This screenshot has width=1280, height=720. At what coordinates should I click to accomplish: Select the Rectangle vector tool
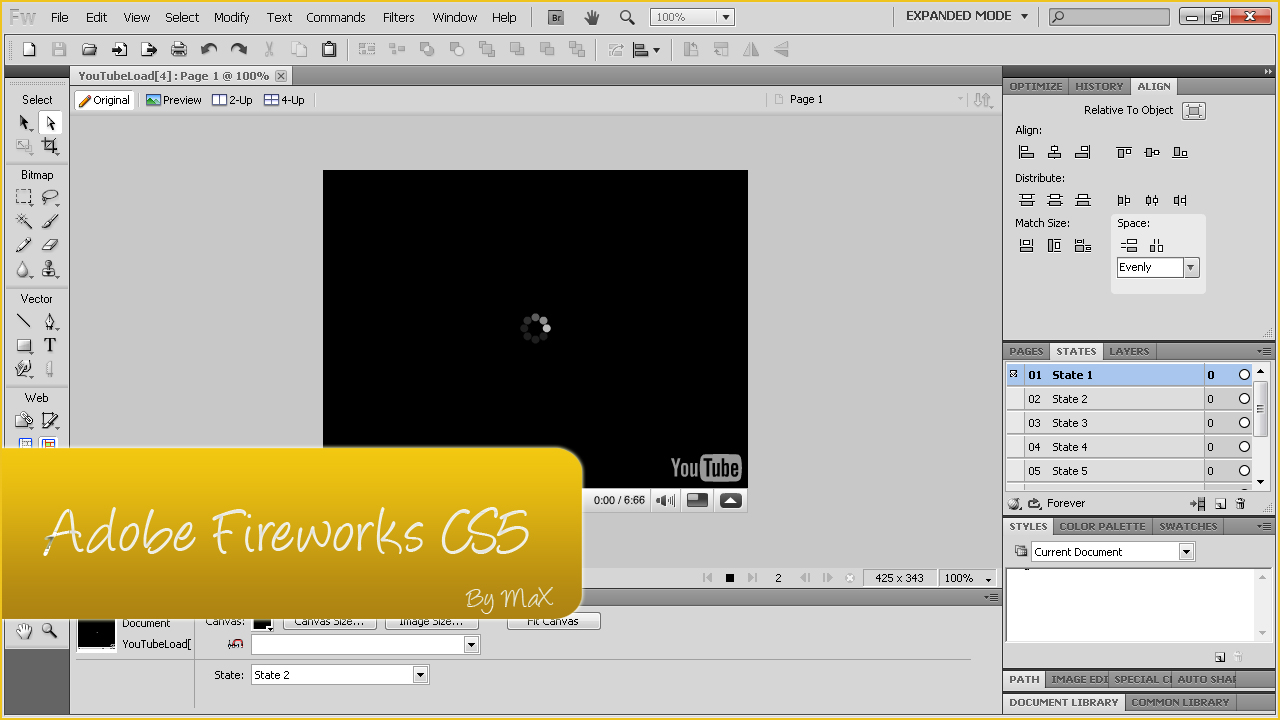(x=25, y=345)
